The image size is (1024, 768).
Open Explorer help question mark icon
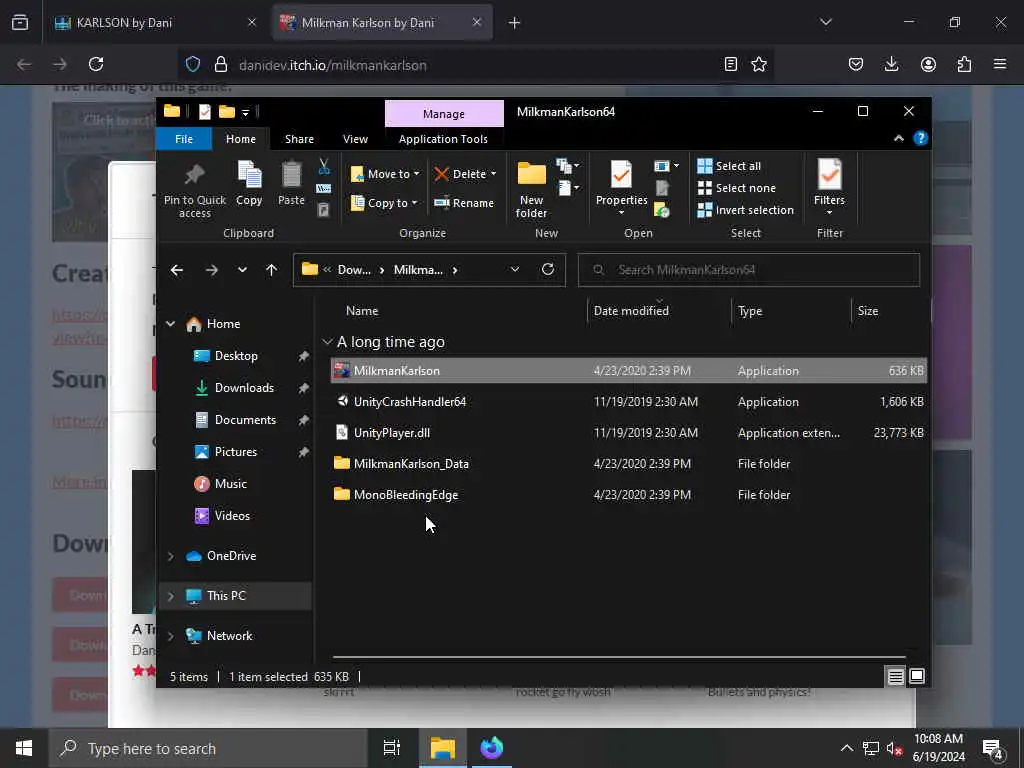tap(920, 138)
